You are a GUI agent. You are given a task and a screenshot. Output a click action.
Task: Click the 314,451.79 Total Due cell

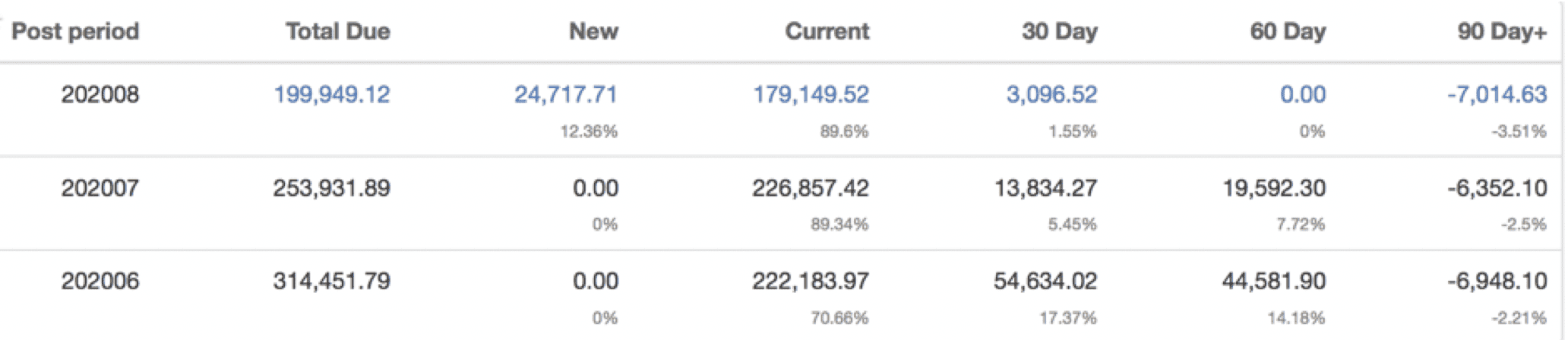(x=332, y=282)
